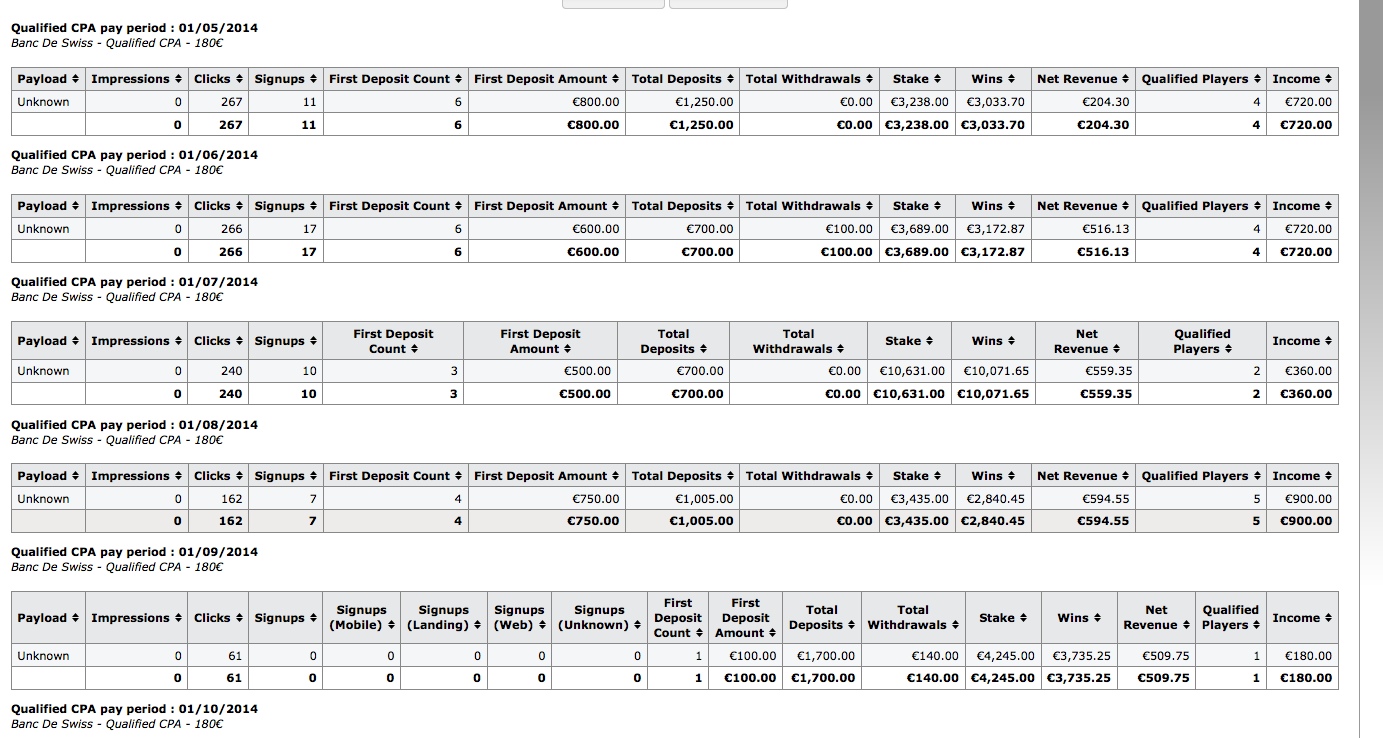
Task: Click sort arrows beside Wins in 01/05/2014 table
Action: click(x=1011, y=79)
